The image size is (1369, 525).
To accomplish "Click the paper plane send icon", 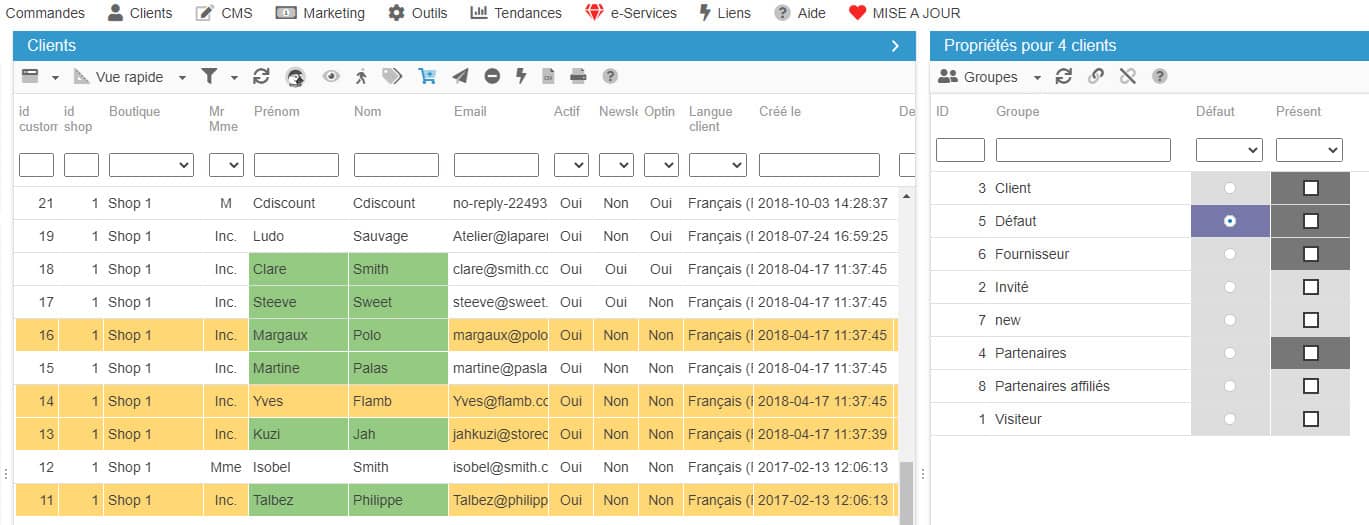I will pos(460,76).
